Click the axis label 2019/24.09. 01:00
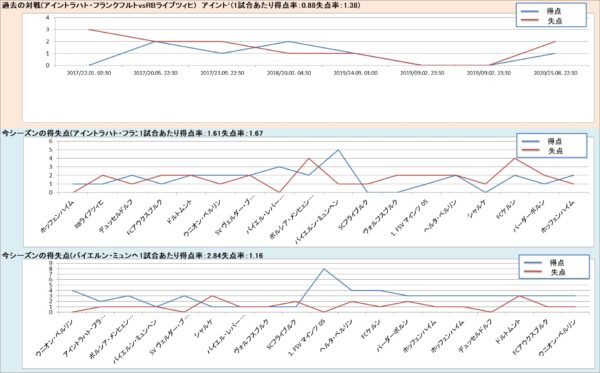The image size is (600, 373). pyautogui.click(x=355, y=73)
